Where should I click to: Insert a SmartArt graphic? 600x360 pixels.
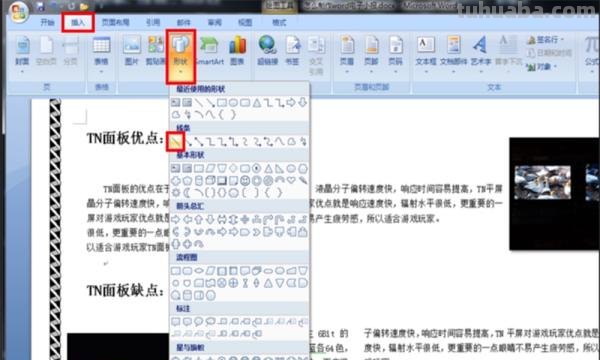[209, 51]
